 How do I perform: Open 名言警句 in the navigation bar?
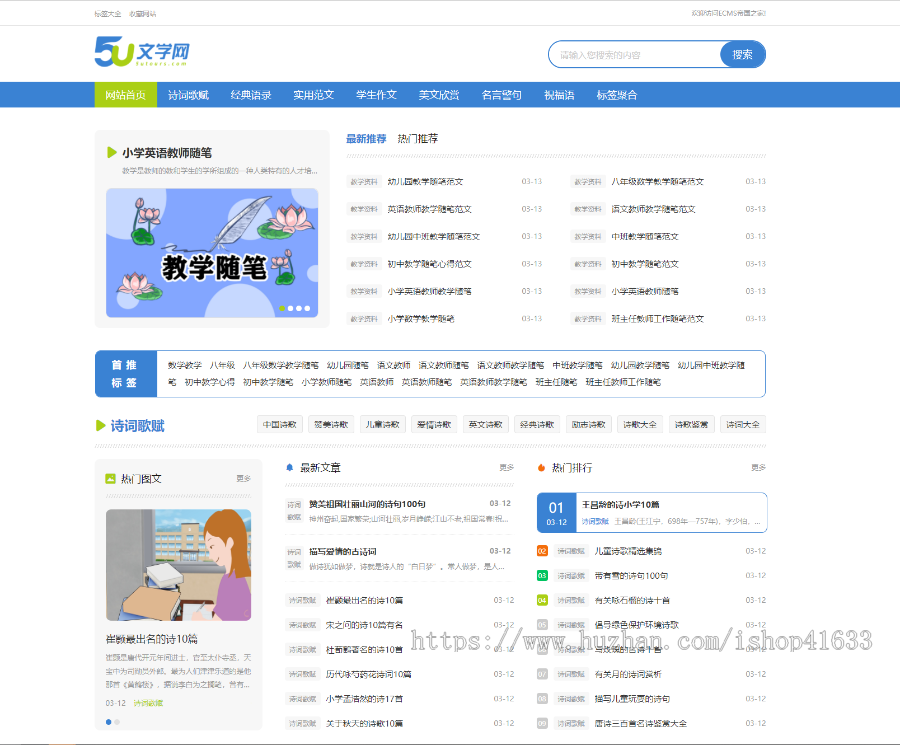(x=501, y=95)
